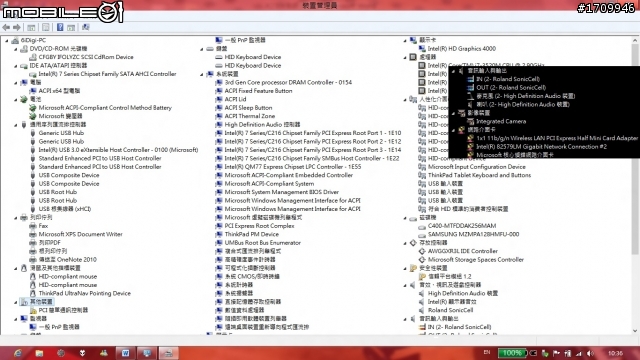
Task: Select the ThinkPad UltraNav Pointing Device icon
Action: (33, 293)
